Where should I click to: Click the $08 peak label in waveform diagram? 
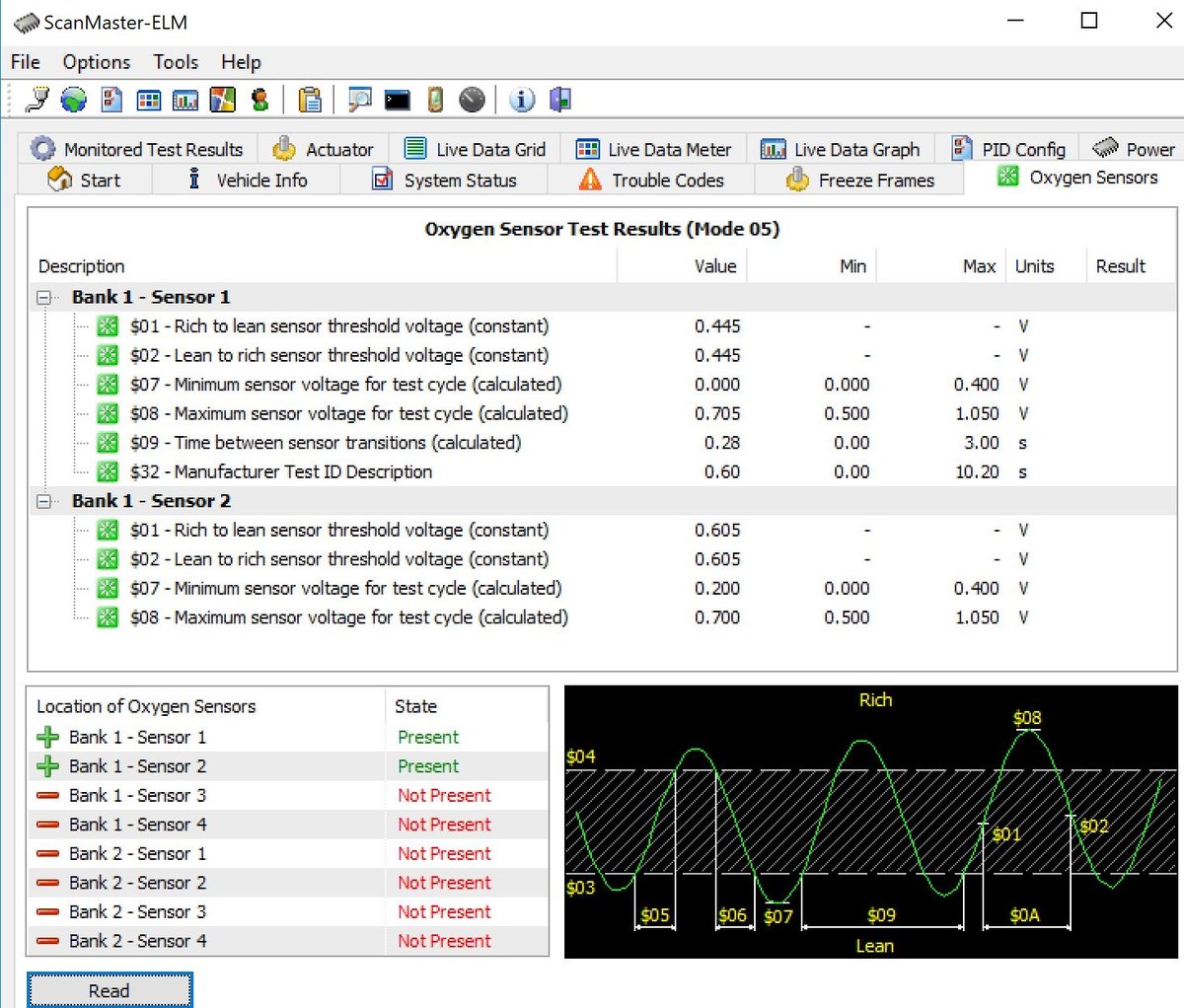(1027, 718)
